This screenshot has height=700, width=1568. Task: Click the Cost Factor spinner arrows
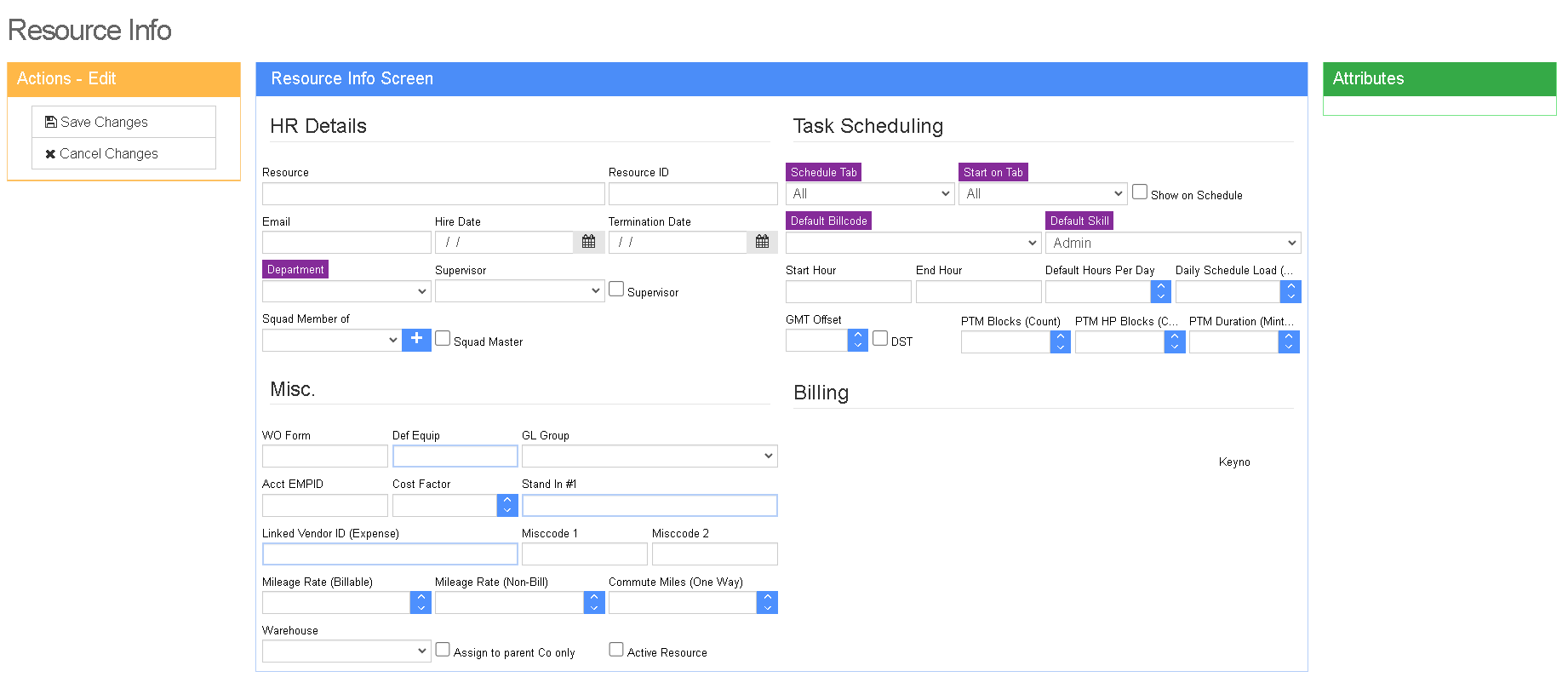point(507,505)
